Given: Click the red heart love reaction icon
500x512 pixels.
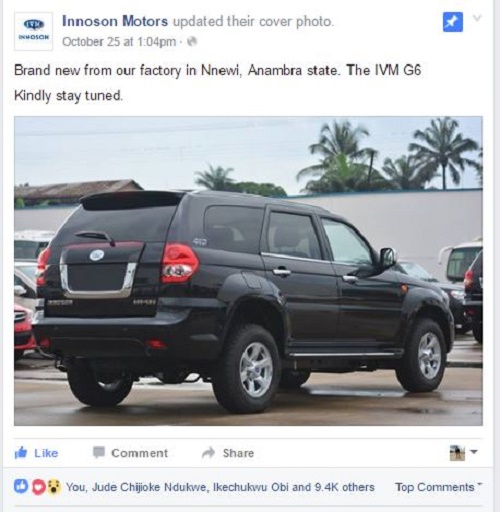Looking at the screenshot, I should click(38, 487).
